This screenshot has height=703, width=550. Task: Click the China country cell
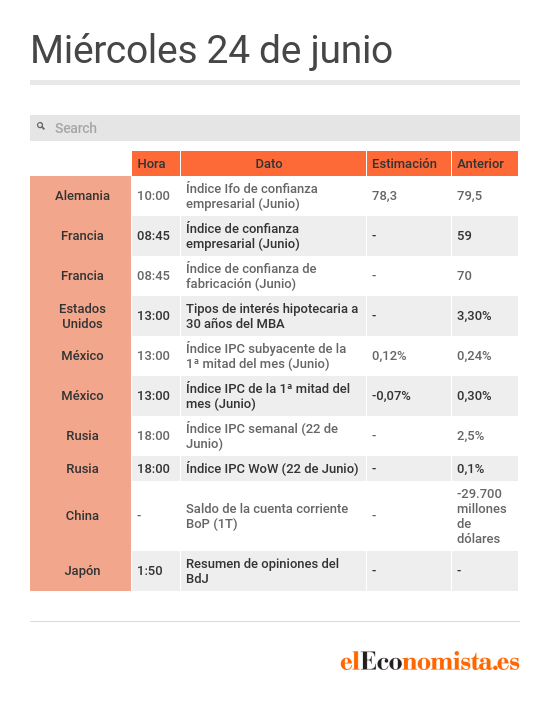click(81, 516)
